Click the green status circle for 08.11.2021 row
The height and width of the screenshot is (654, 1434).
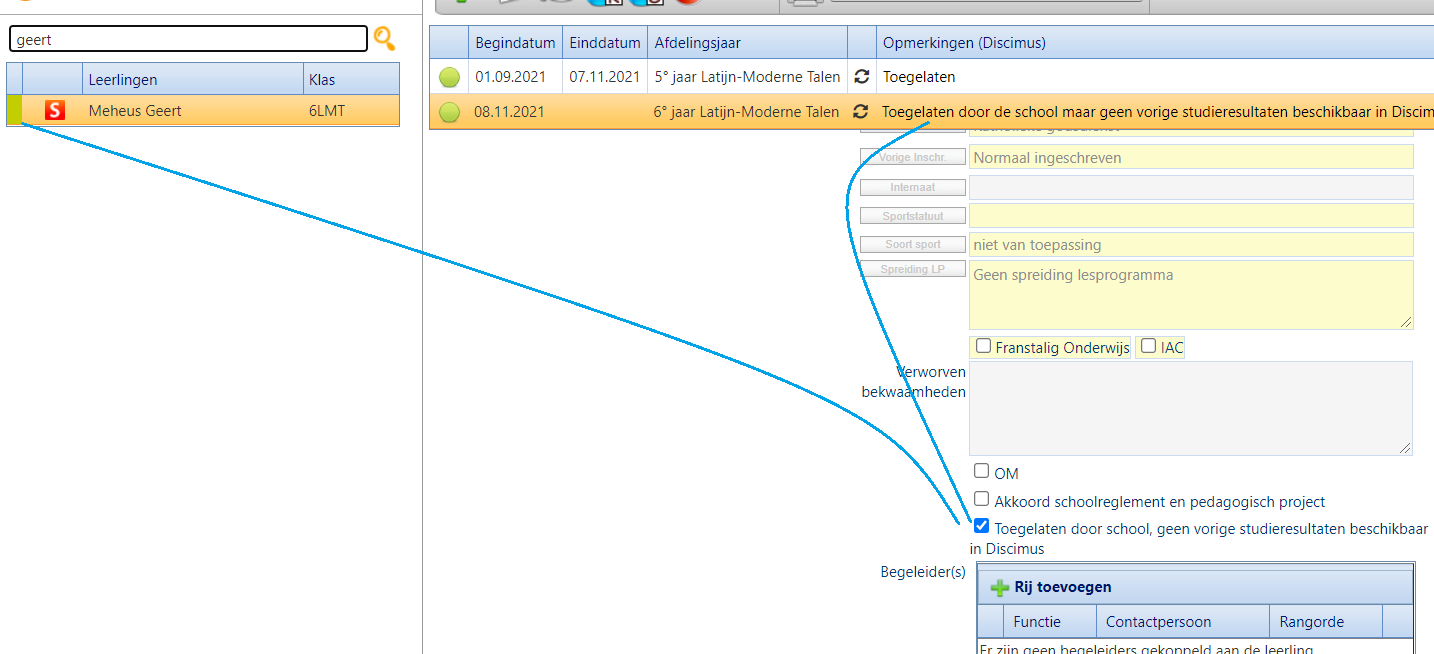point(449,113)
